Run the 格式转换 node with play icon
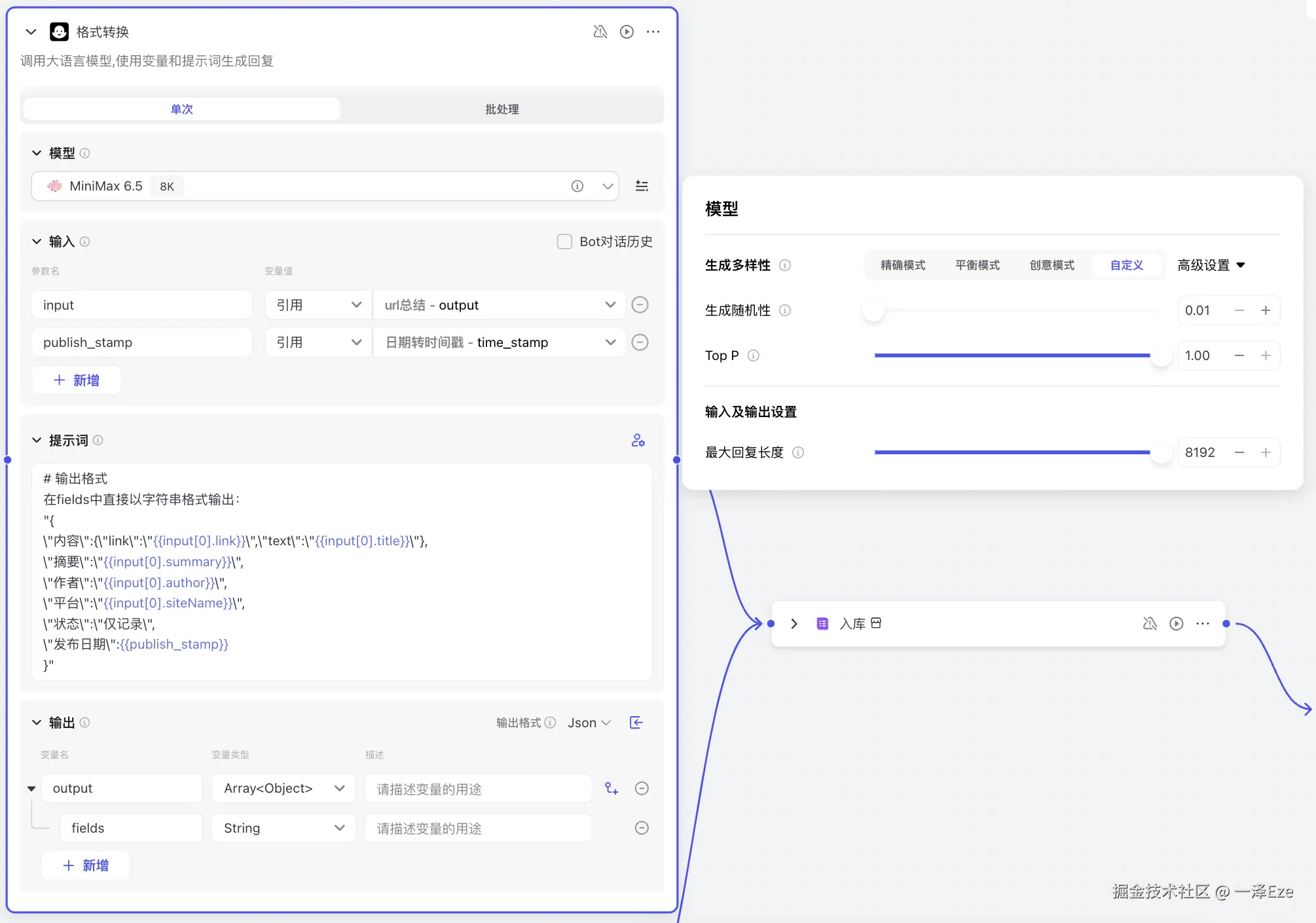The image size is (1316, 923). coord(627,32)
